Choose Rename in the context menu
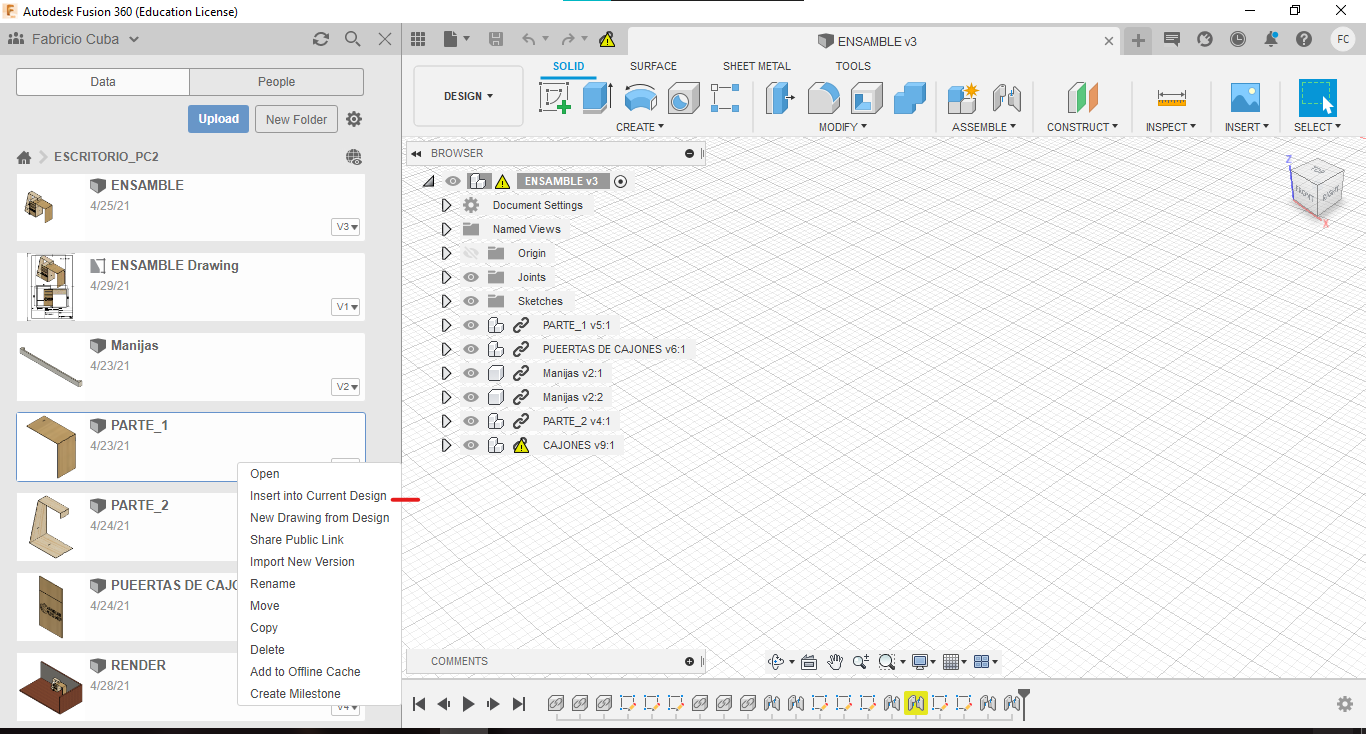Viewport: 1366px width, 734px height. point(272,584)
